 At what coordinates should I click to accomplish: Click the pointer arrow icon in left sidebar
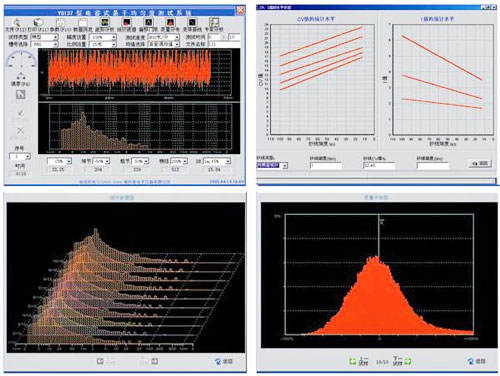20,95
